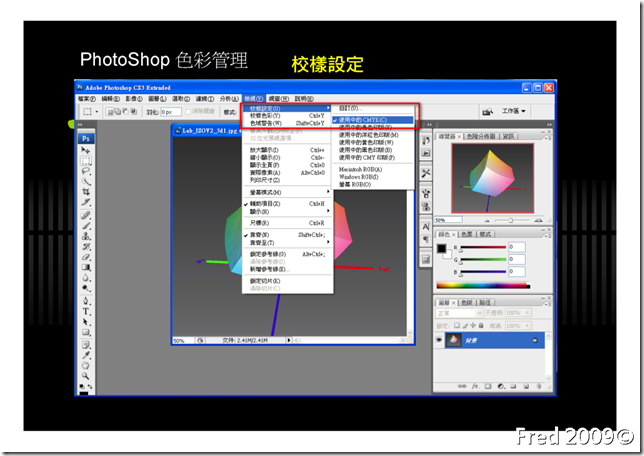Open the Paragraph panel icon in dock
Image resolution: width=644 pixels, height=456 pixels.
coord(426,239)
